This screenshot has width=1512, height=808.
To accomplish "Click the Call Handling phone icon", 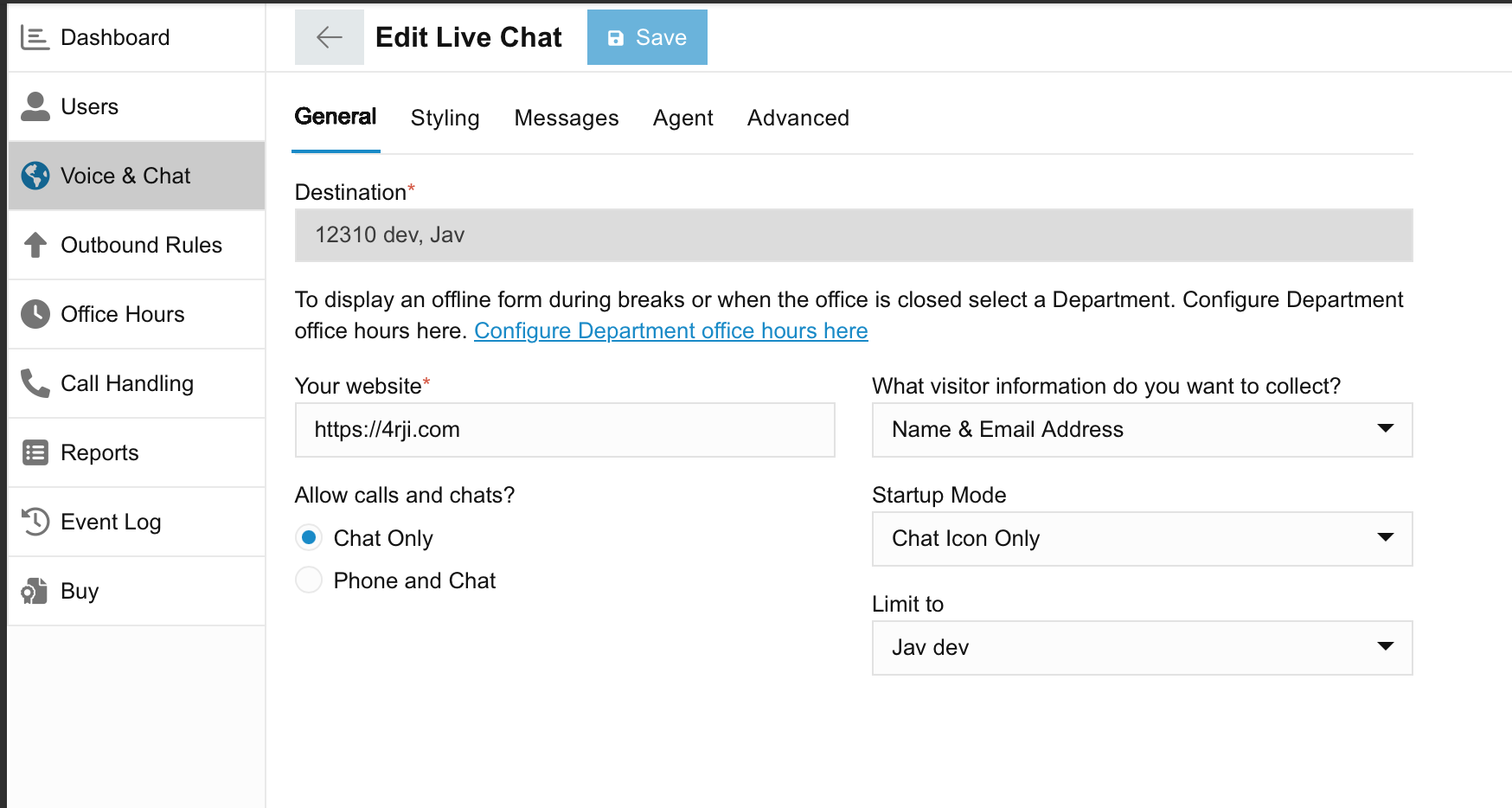I will 35,383.
